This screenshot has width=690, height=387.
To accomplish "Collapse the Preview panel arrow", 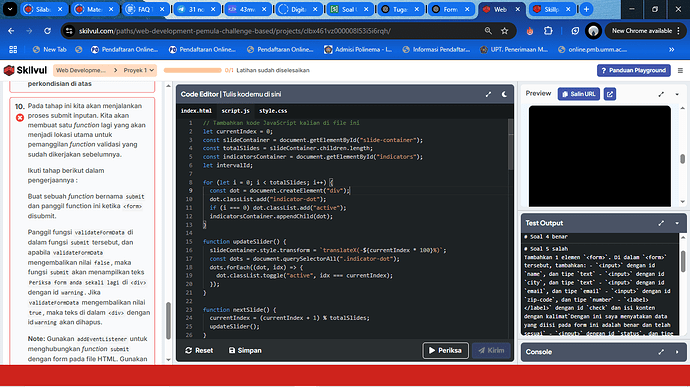I will (x=677, y=94).
